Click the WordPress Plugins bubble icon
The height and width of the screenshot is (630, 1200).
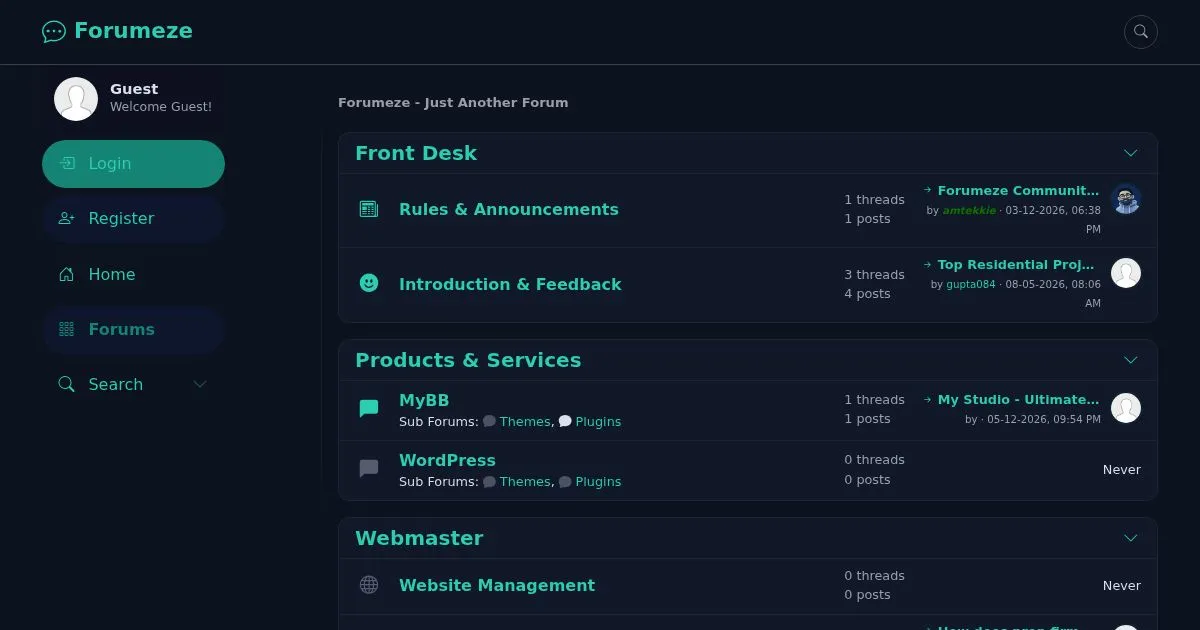pyautogui.click(x=565, y=482)
